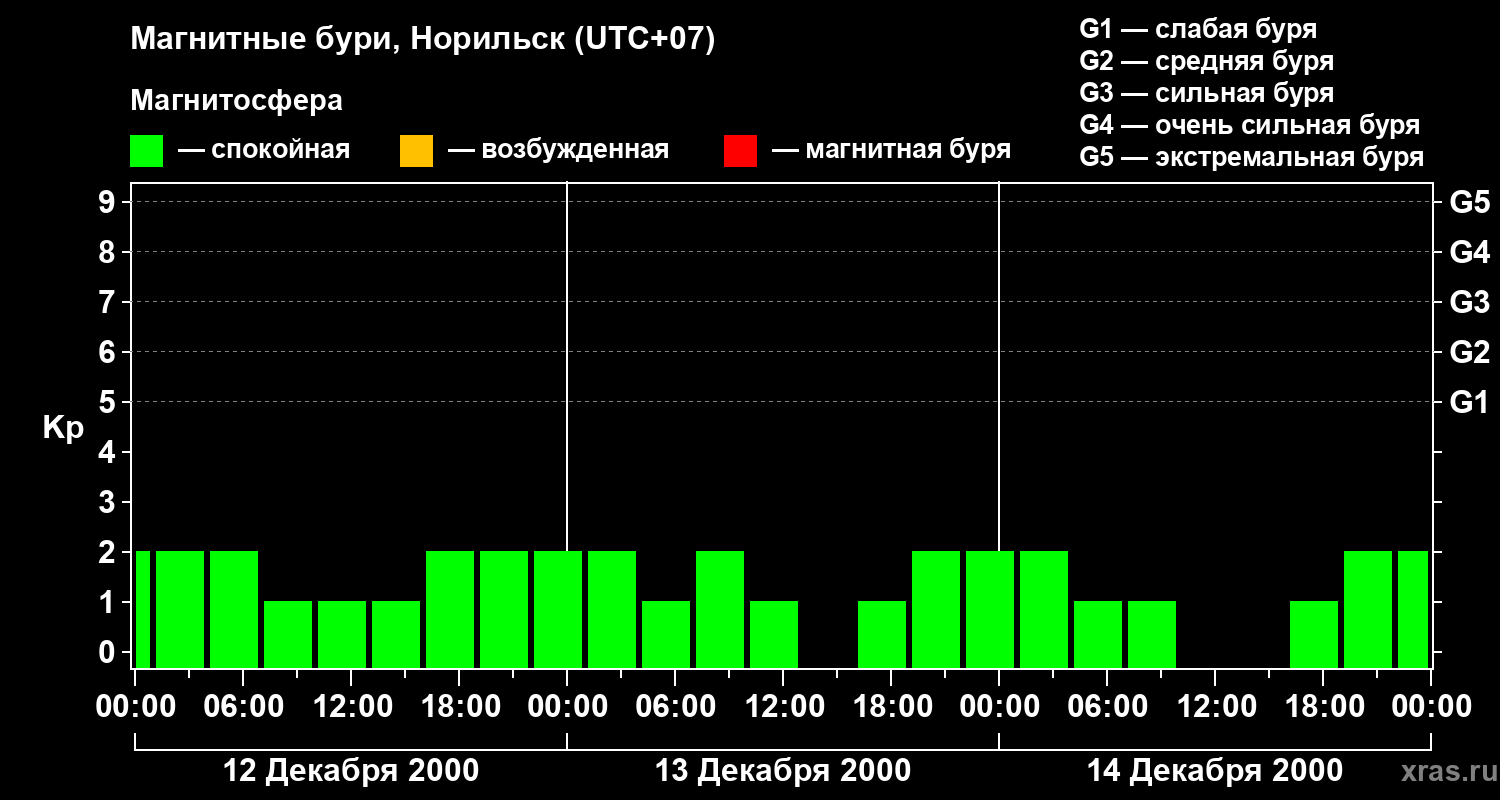Click the Kp 2 bar crossing midnight into 14 December
The width and height of the screenshot is (1500, 800).
[990, 609]
